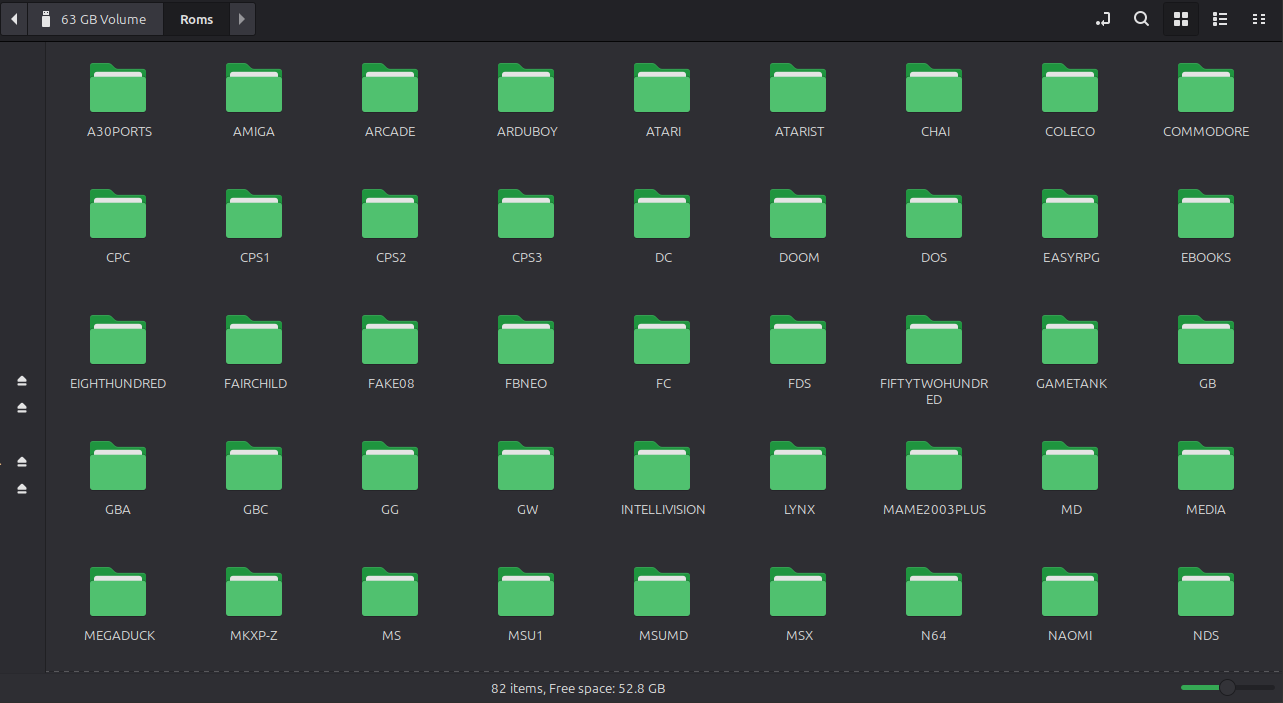Screen dimensions: 1283x703
Task: Click the Roms path bar button
Action: click(x=196, y=19)
